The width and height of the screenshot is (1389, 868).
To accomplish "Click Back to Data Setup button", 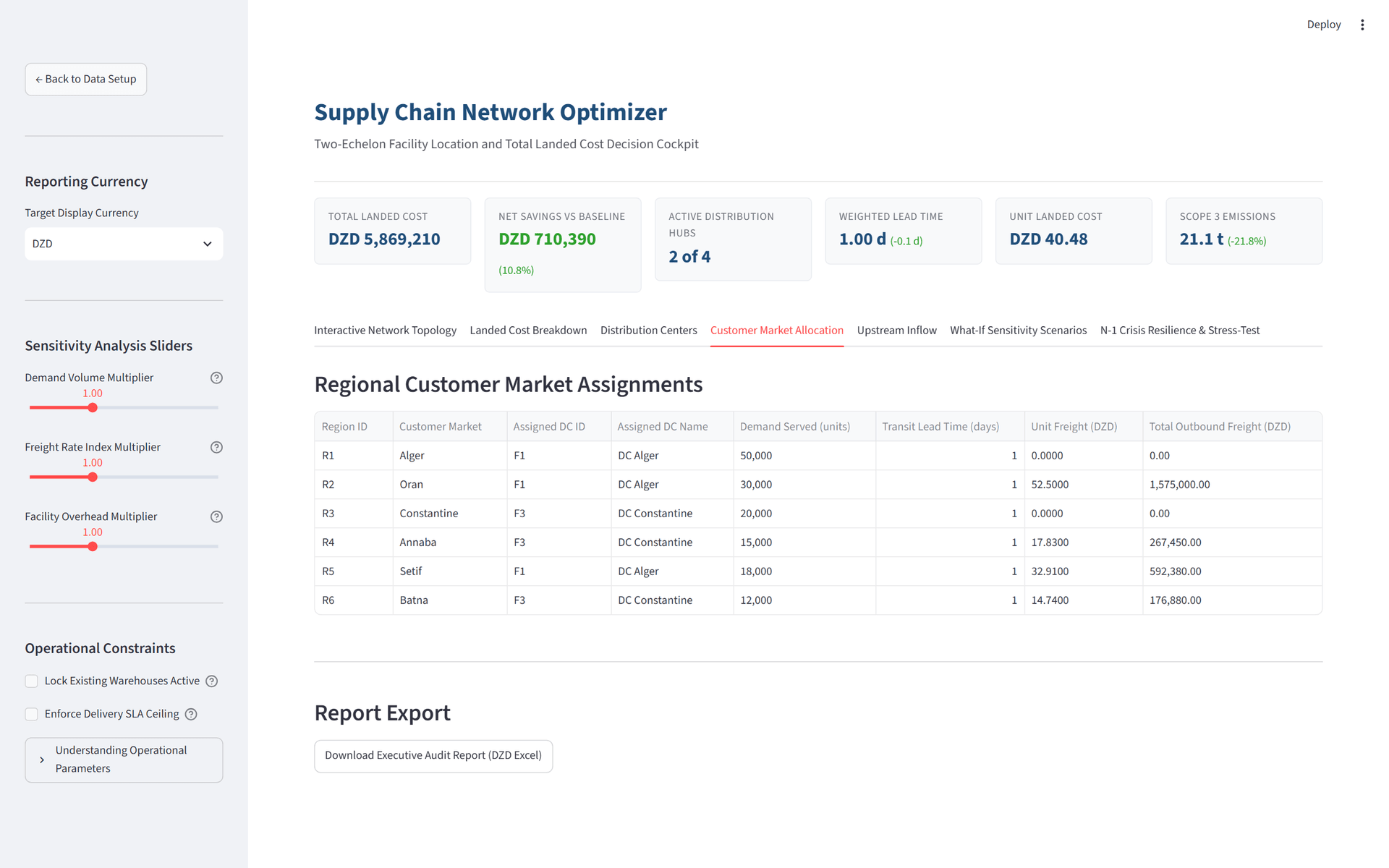I will [x=86, y=79].
